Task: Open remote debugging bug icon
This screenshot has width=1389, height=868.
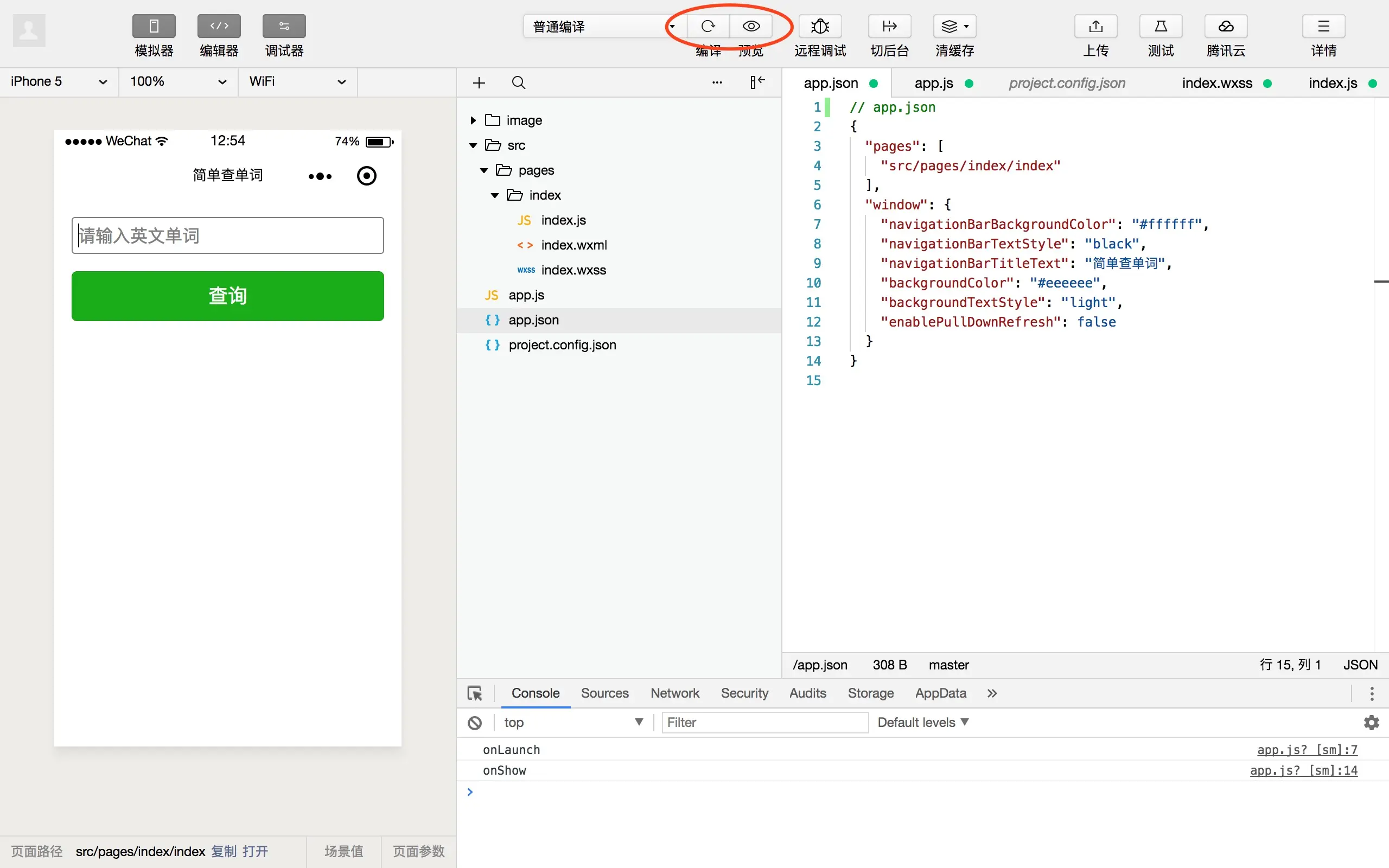Action: click(820, 27)
